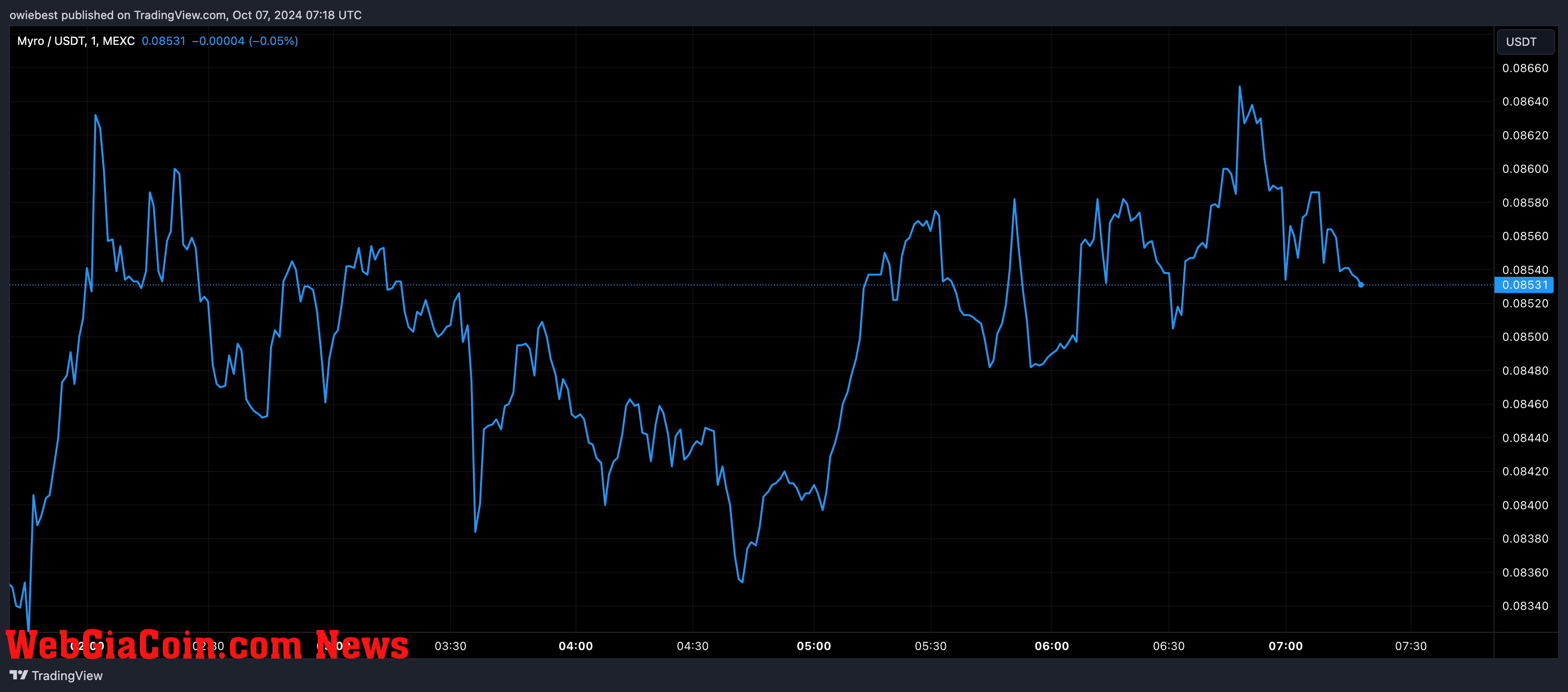Click the 0.08531 price in the header
Image resolution: width=1568 pixels, height=692 pixels.
tap(163, 41)
